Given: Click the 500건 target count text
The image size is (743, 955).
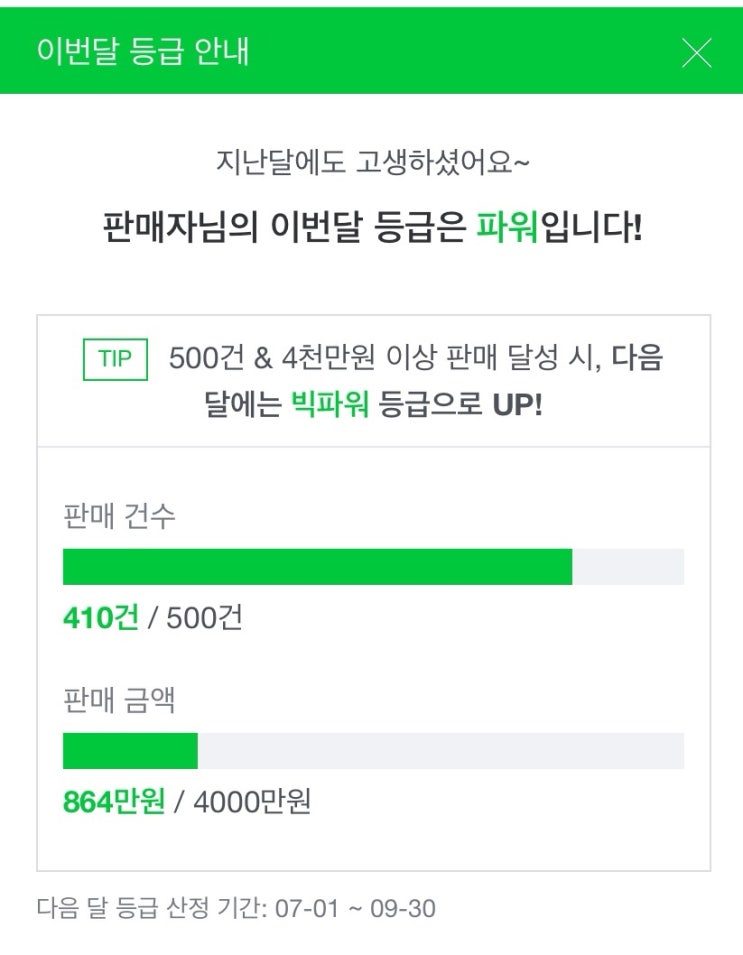Looking at the screenshot, I should [x=204, y=618].
